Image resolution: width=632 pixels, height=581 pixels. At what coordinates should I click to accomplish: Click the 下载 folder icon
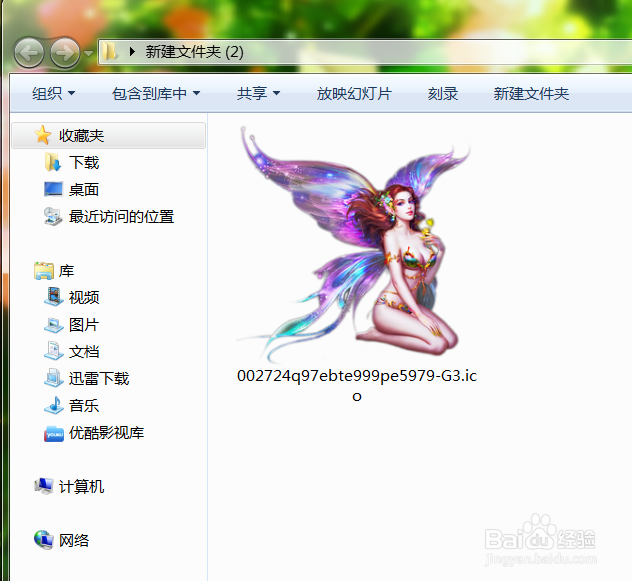(x=53, y=162)
